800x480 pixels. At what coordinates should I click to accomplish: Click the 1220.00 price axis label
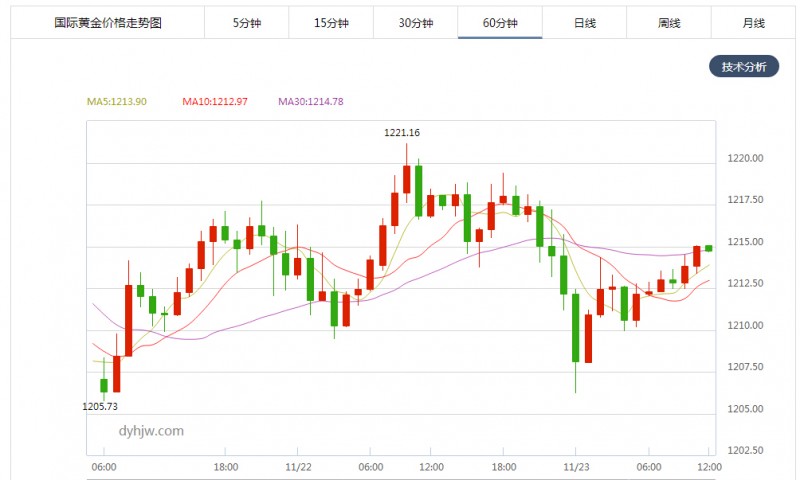coord(745,158)
